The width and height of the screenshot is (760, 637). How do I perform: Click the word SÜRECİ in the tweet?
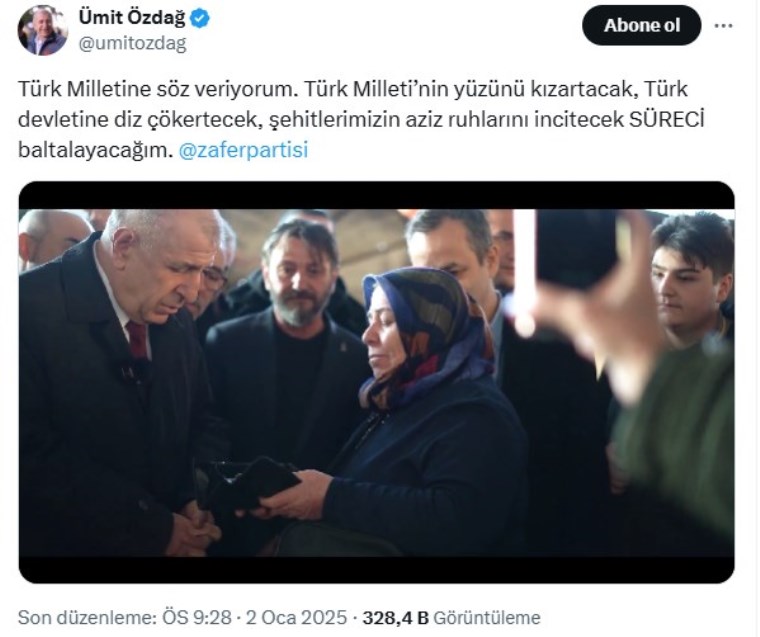(666, 119)
